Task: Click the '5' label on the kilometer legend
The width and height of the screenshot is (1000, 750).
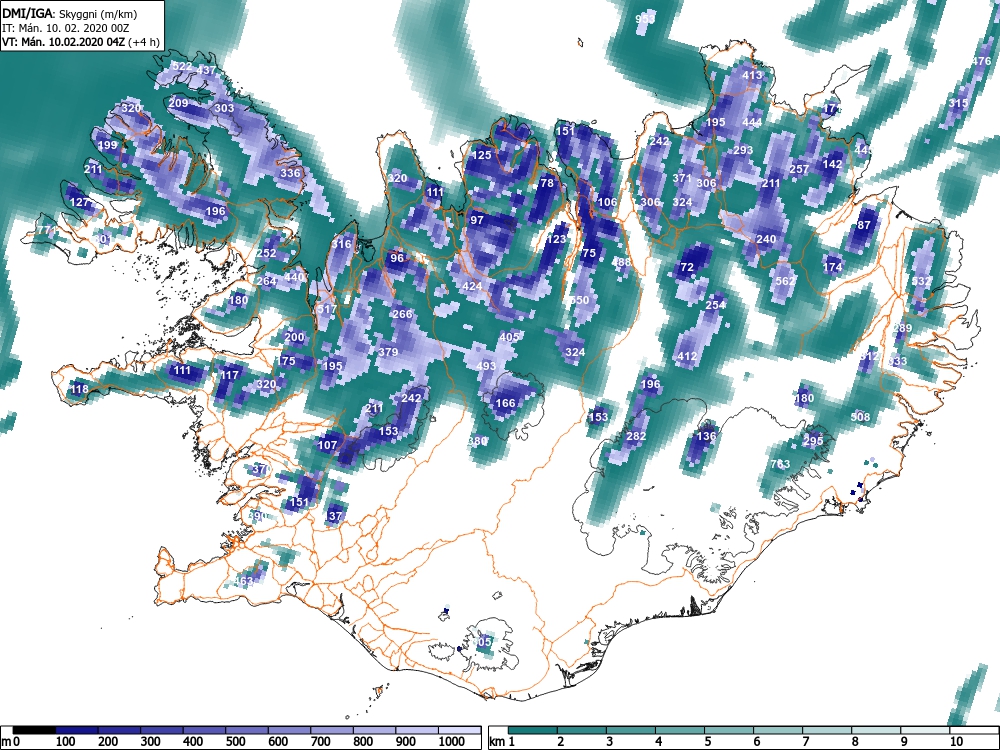Action: point(707,742)
